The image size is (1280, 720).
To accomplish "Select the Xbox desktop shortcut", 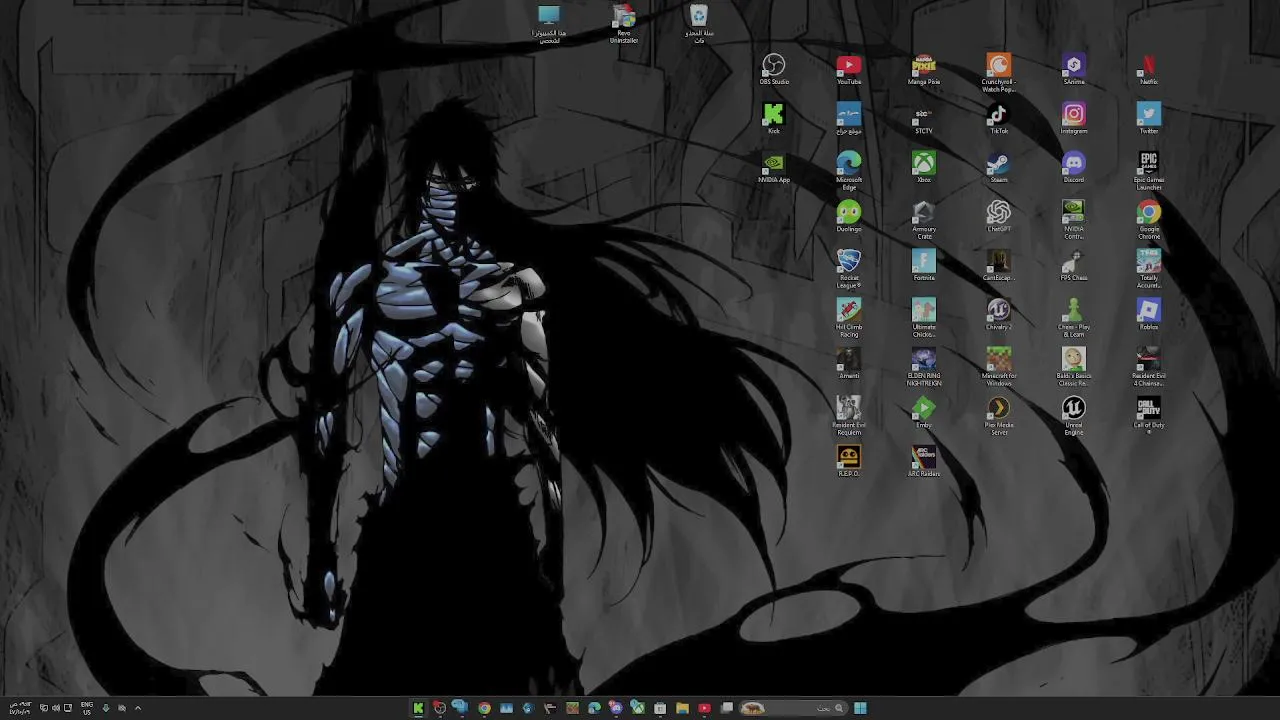I will pyautogui.click(x=924, y=167).
